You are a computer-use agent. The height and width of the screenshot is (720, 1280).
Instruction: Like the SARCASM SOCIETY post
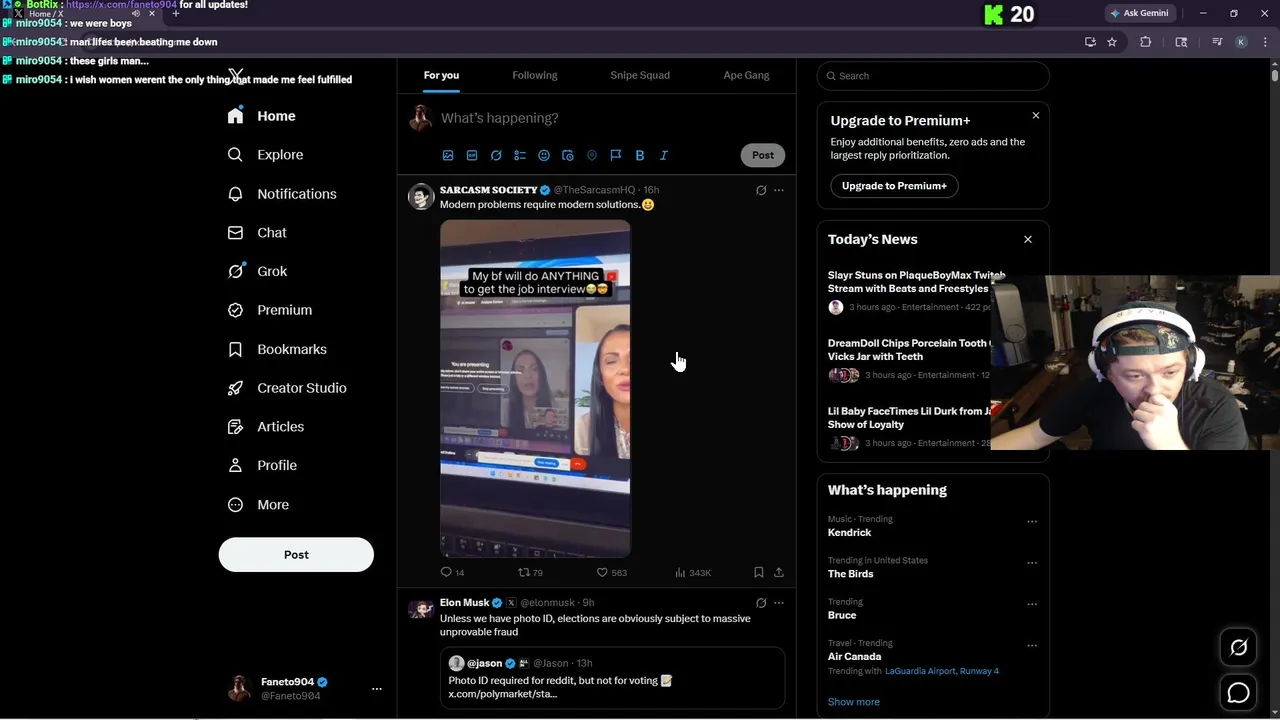coord(611,572)
